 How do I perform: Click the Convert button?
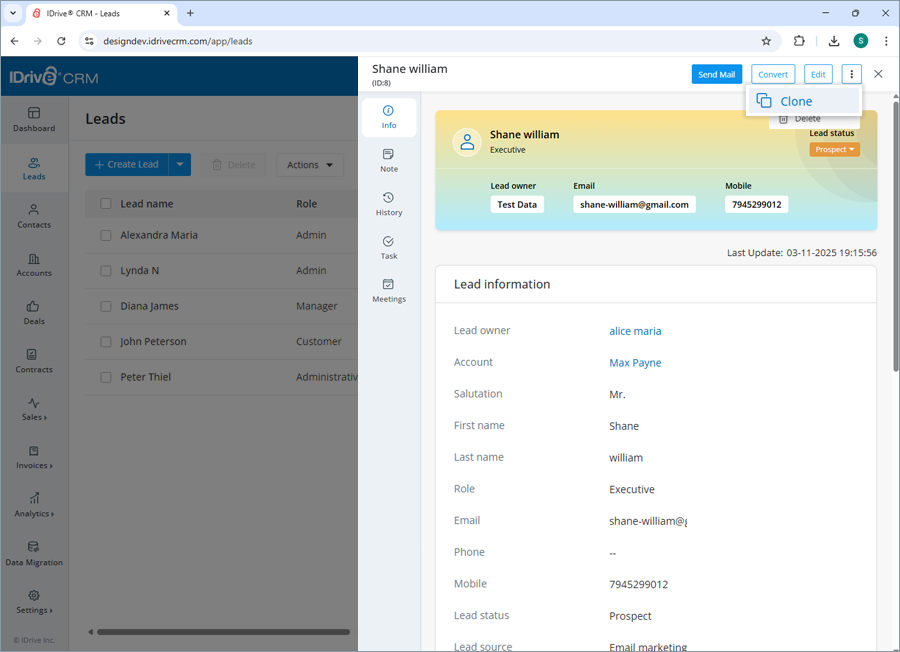click(772, 74)
